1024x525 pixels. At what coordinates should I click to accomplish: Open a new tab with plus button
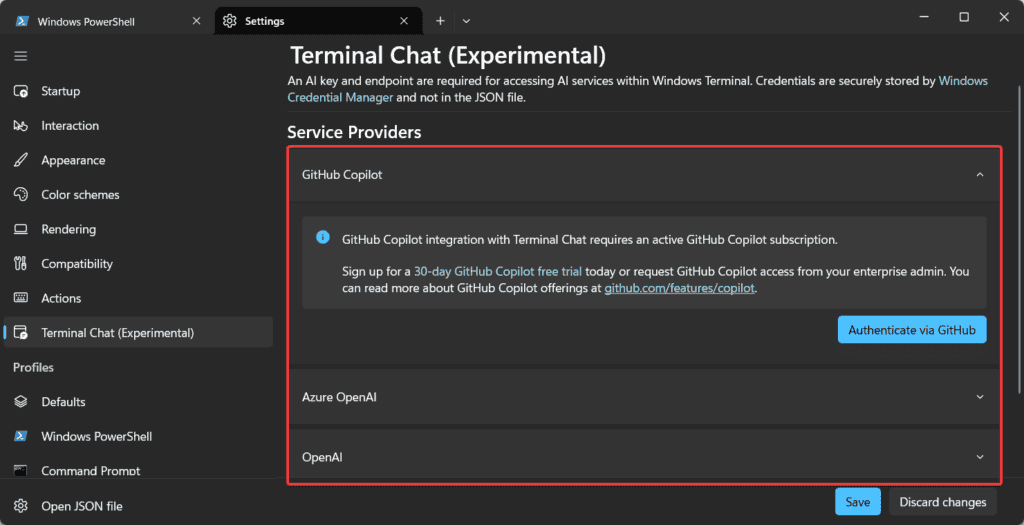[x=440, y=21]
